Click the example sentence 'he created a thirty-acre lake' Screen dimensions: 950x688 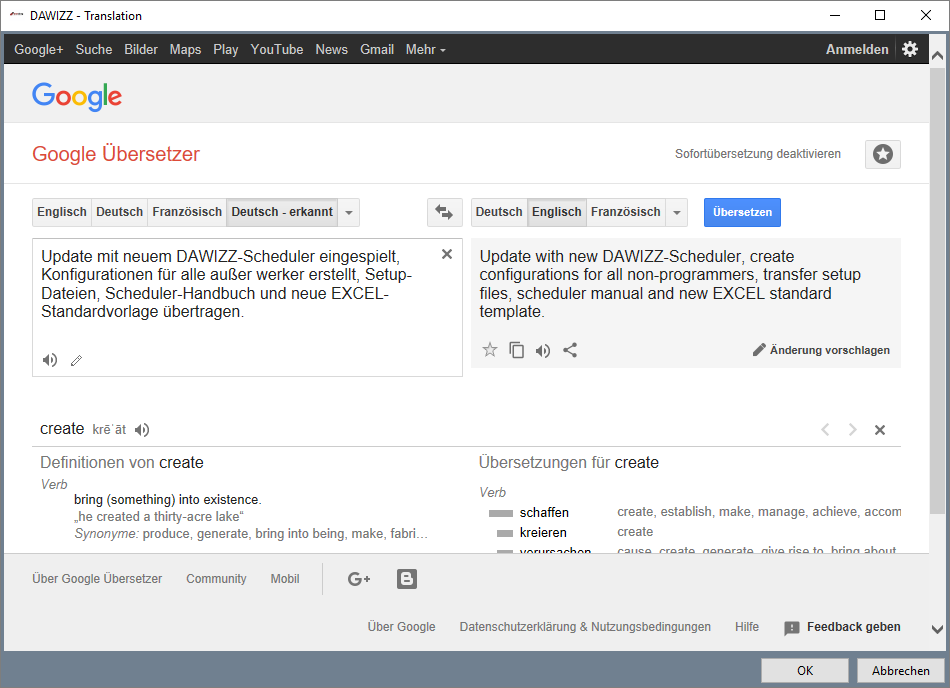[159, 517]
